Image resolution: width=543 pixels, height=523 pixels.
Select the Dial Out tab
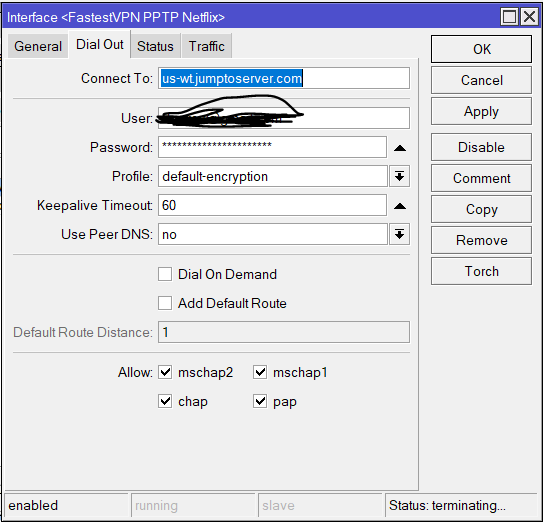pos(100,44)
